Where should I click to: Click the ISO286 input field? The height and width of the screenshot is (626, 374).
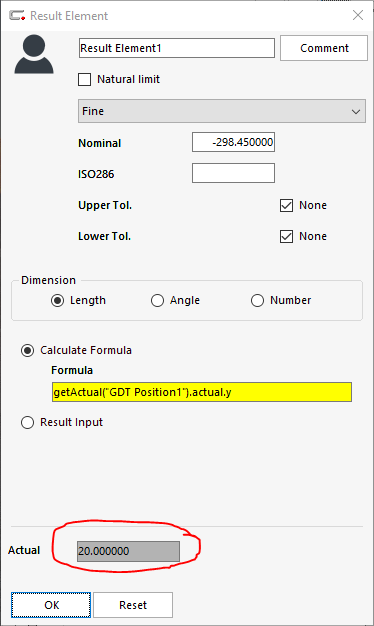pyautogui.click(x=234, y=173)
